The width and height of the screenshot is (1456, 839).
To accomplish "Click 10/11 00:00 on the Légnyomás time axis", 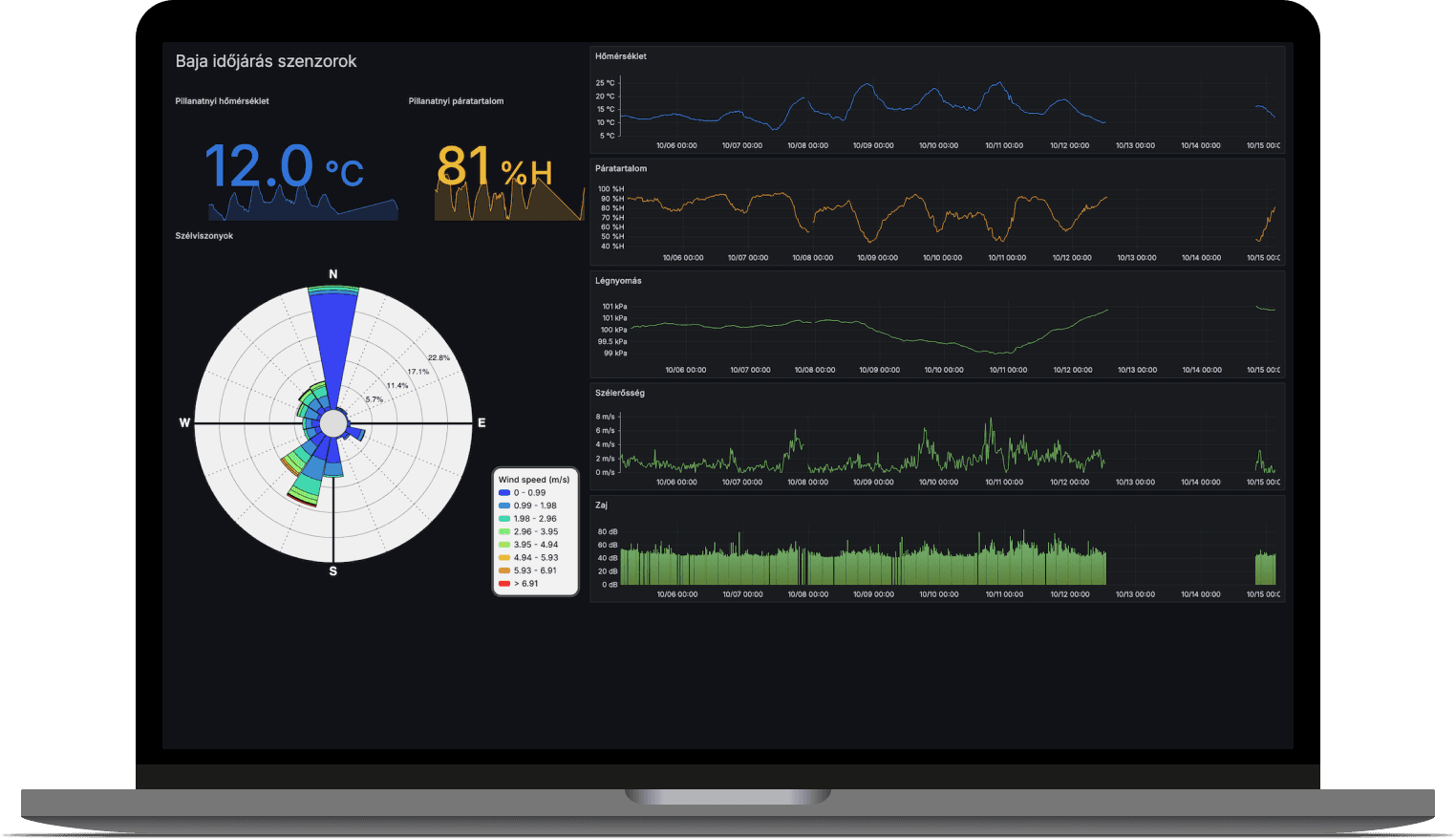I will click(x=1008, y=370).
